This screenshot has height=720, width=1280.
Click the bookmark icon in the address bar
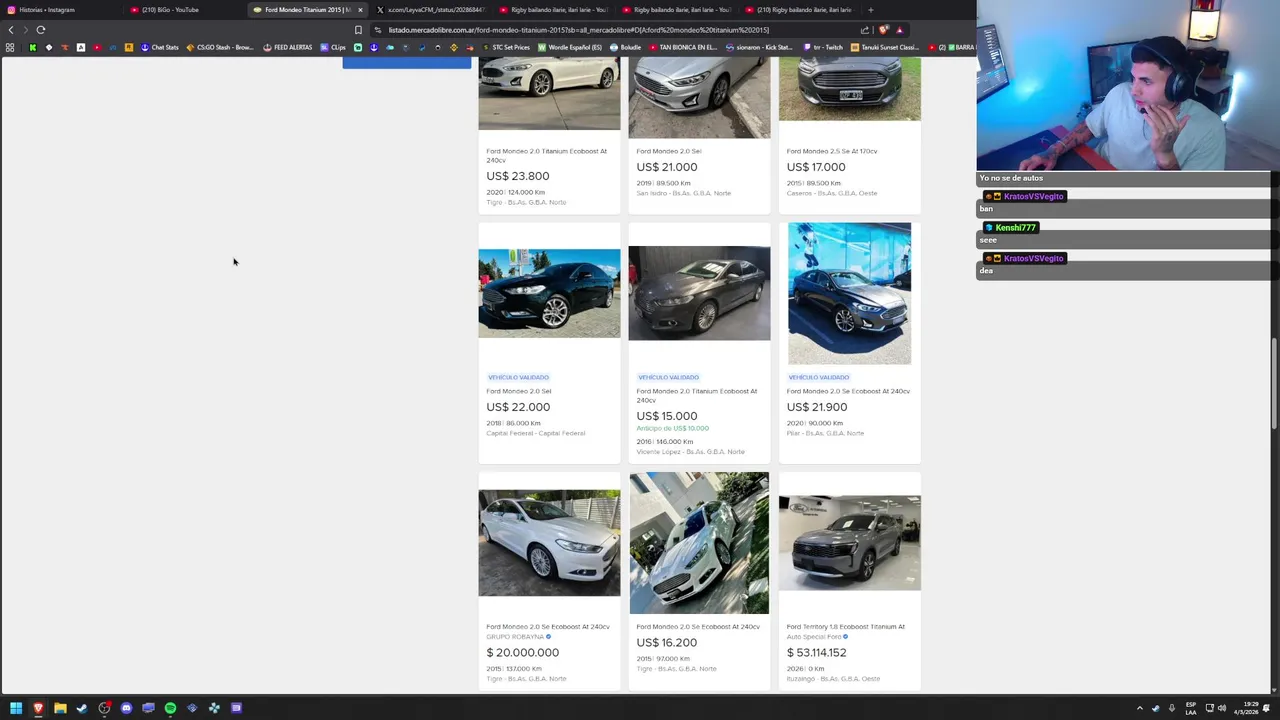358,30
